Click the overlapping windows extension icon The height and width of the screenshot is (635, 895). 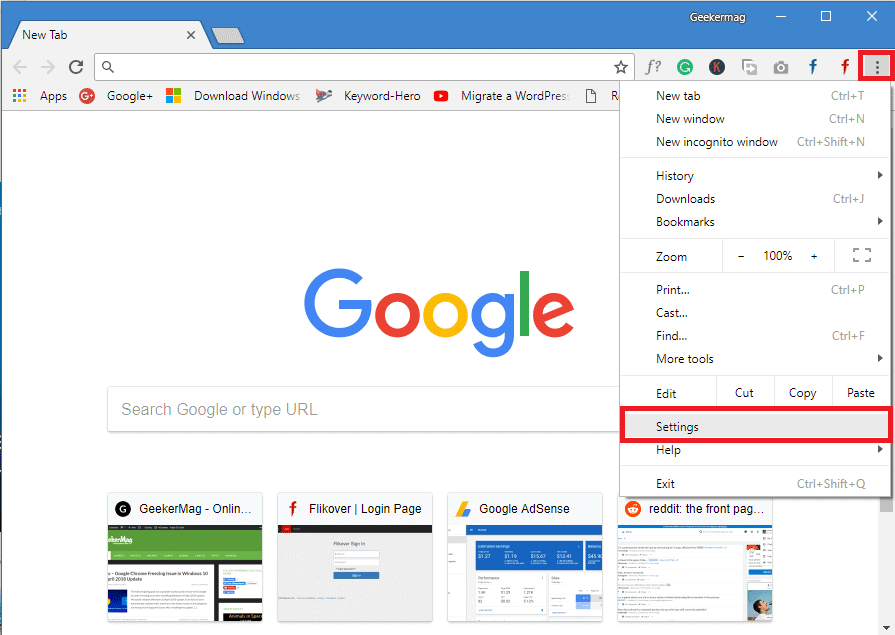pos(749,67)
